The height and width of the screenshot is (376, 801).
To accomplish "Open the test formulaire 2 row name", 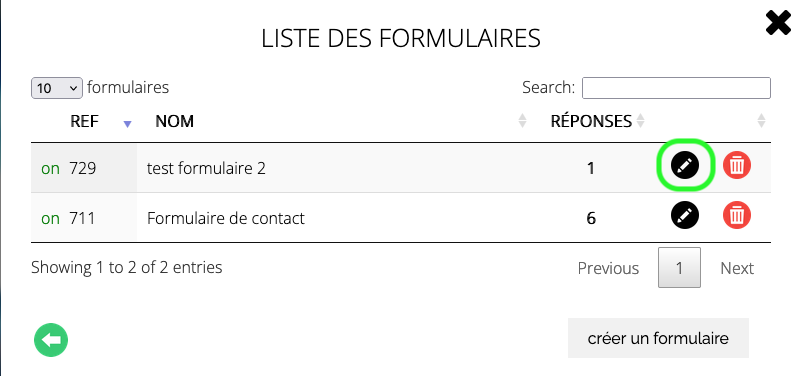I will 206,168.
